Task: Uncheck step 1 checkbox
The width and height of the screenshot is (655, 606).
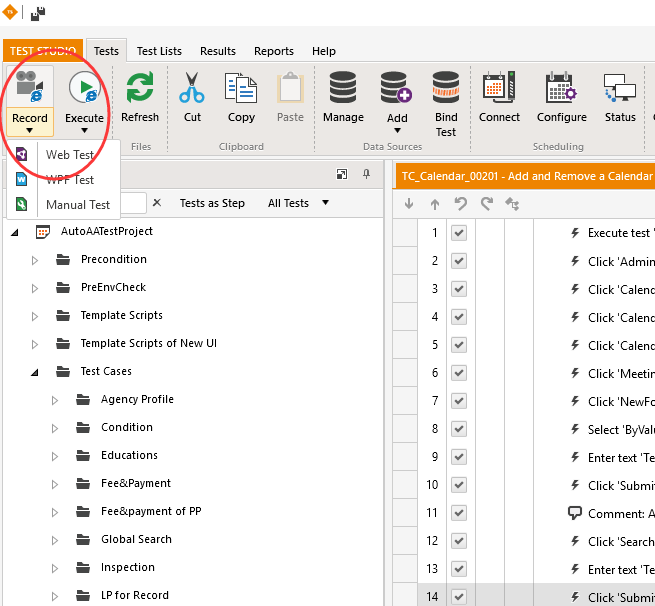Action: pos(459,233)
